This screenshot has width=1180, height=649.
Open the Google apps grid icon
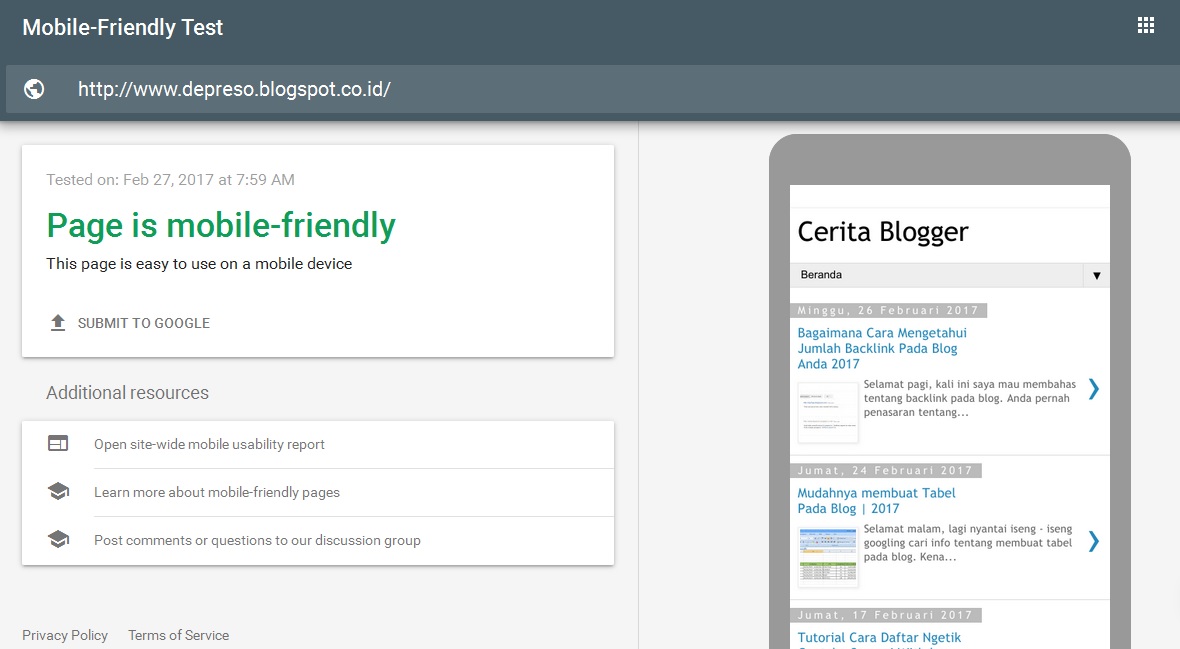point(1145,26)
